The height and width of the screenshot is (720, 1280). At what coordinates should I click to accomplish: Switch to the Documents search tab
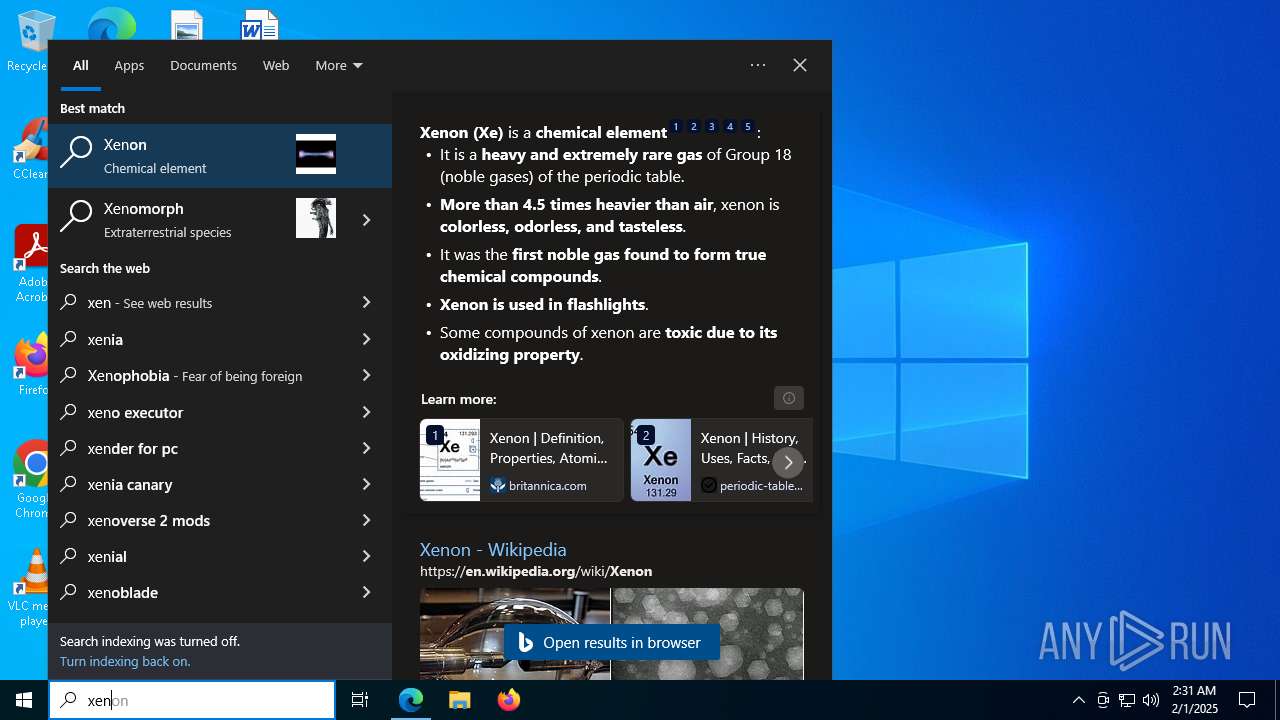(x=203, y=65)
